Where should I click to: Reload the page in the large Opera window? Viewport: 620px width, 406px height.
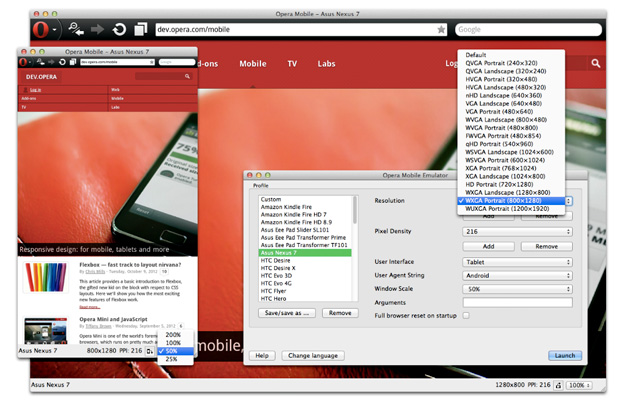[x=119, y=29]
